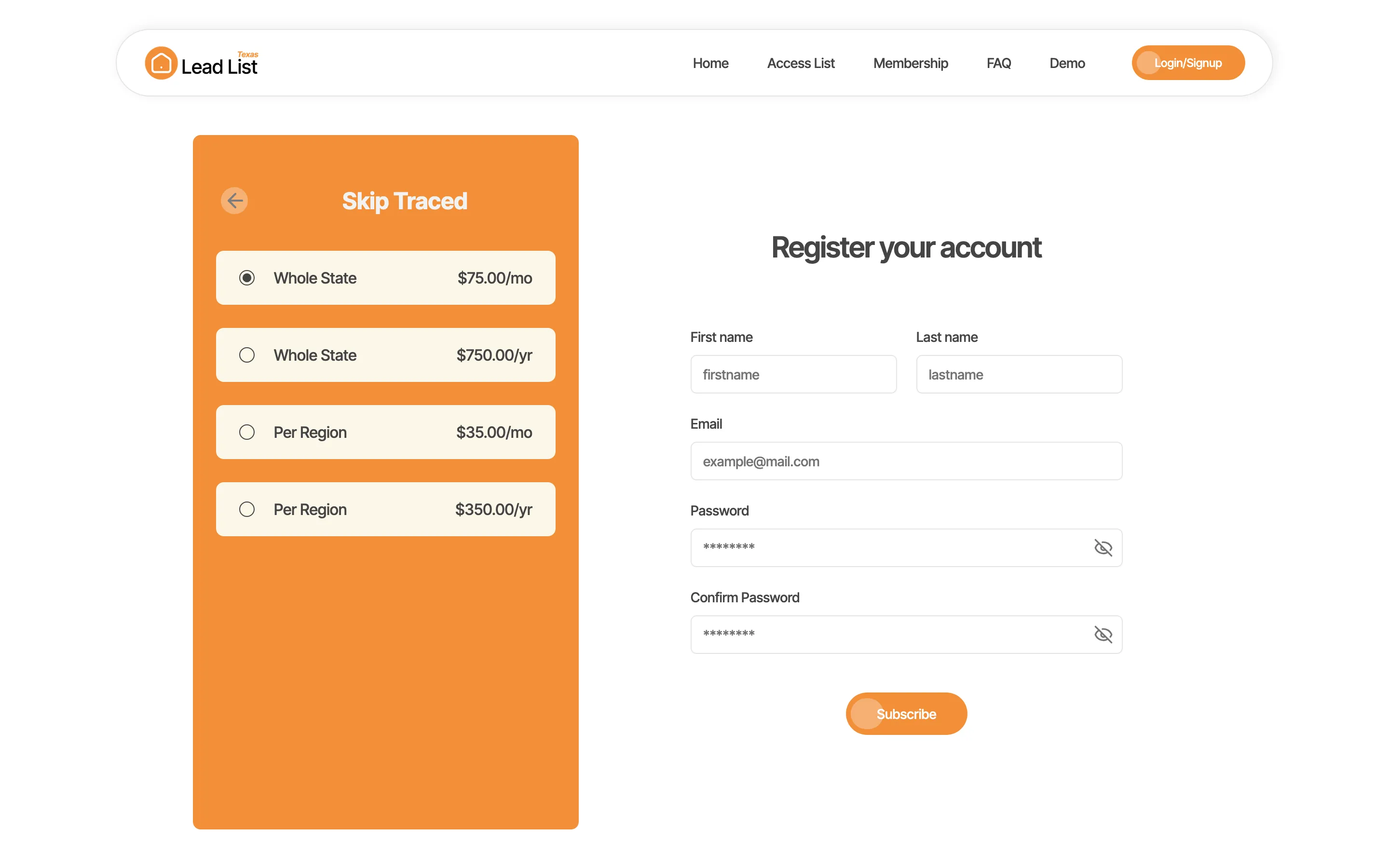Navigate to the FAQ page
The width and height of the screenshot is (1389, 868).
999,63
